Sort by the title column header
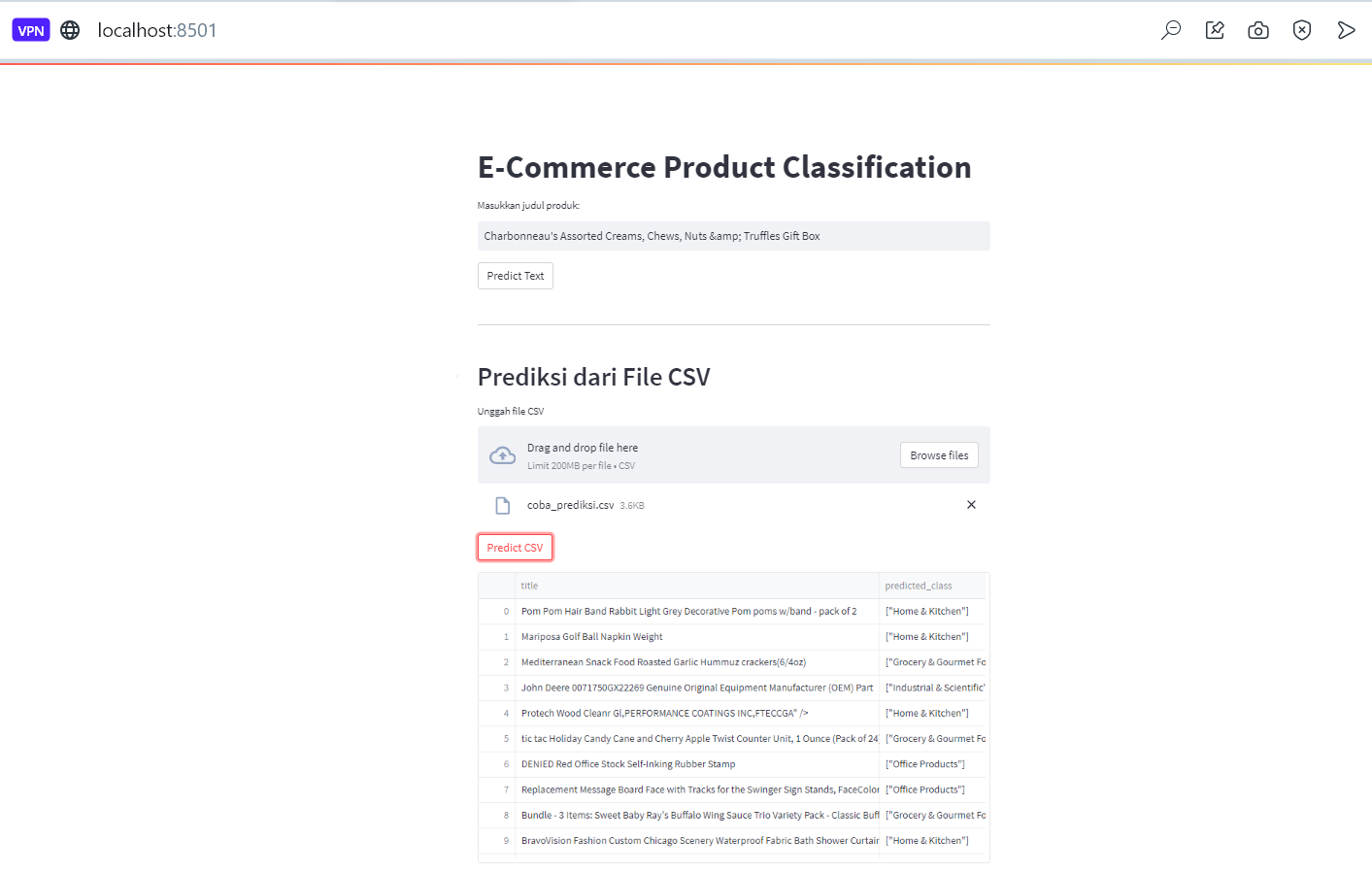The height and width of the screenshot is (873, 1372). pyautogui.click(x=697, y=586)
